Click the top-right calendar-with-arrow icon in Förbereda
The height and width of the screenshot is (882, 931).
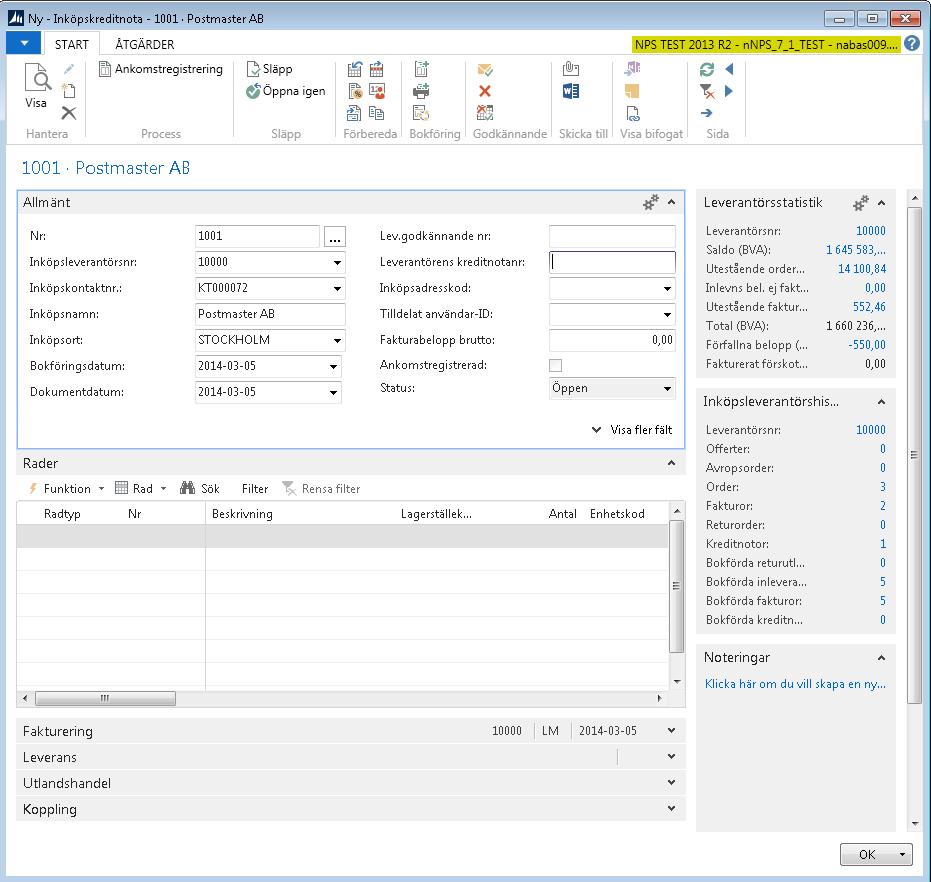point(376,69)
